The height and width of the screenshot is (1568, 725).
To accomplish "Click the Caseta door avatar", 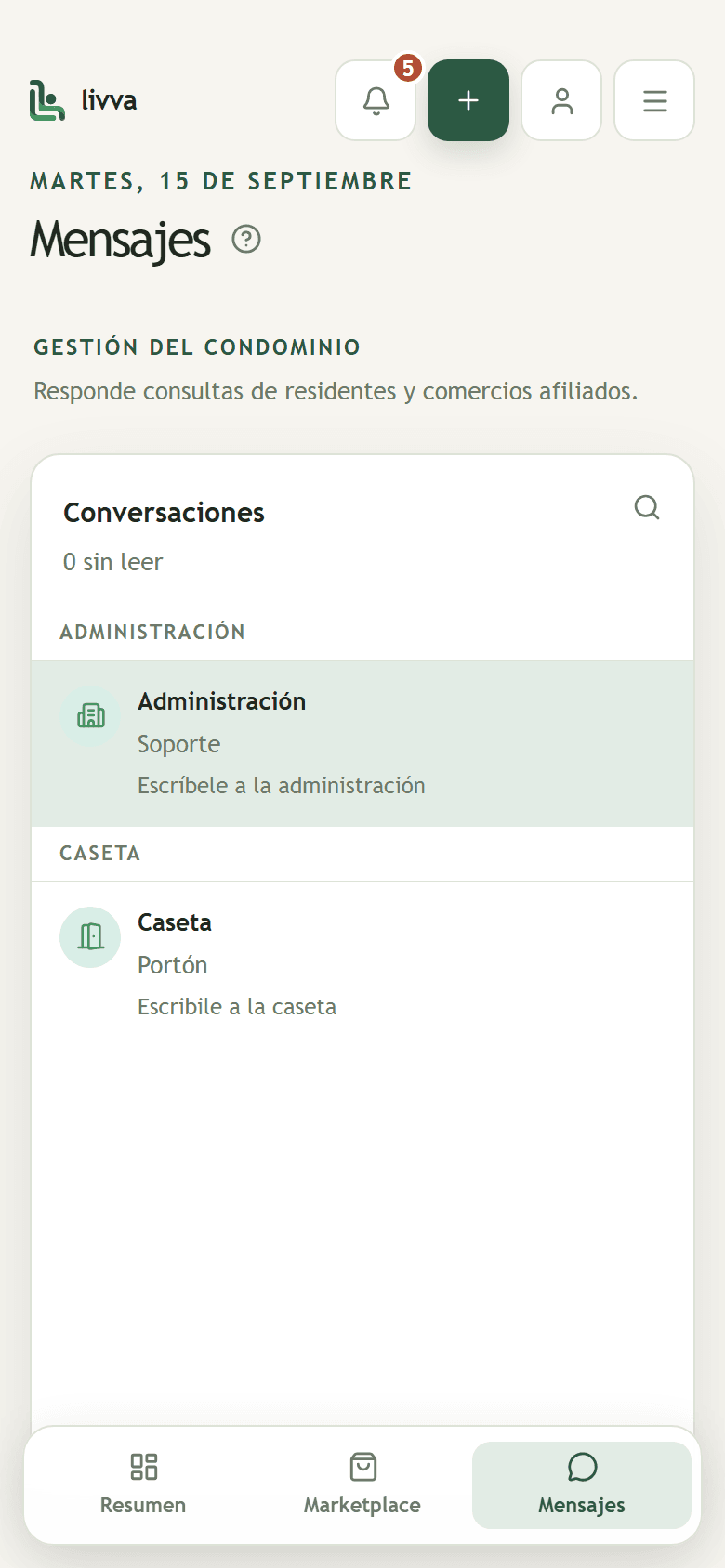I will [90, 936].
